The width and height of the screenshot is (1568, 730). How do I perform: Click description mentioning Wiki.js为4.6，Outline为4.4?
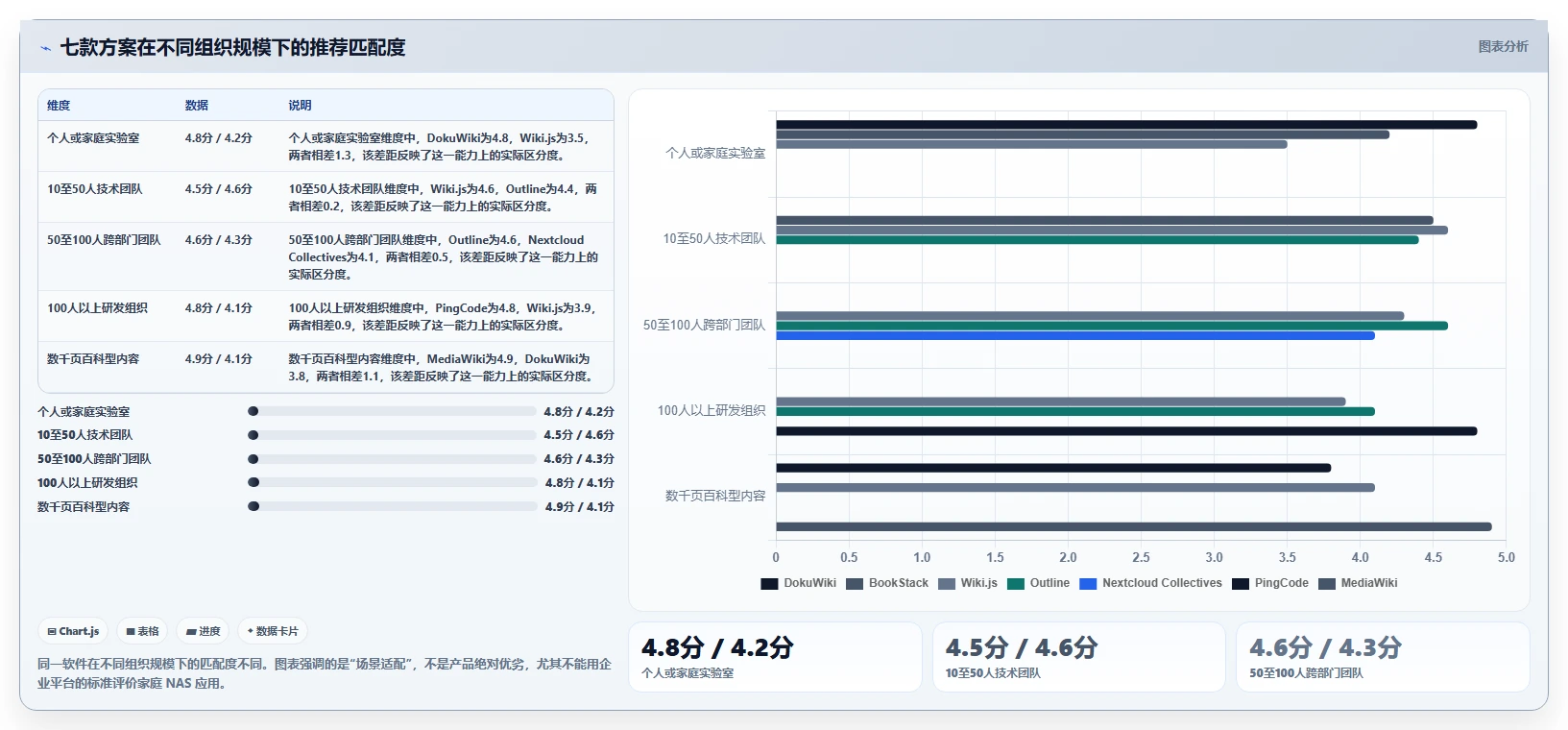443,198
